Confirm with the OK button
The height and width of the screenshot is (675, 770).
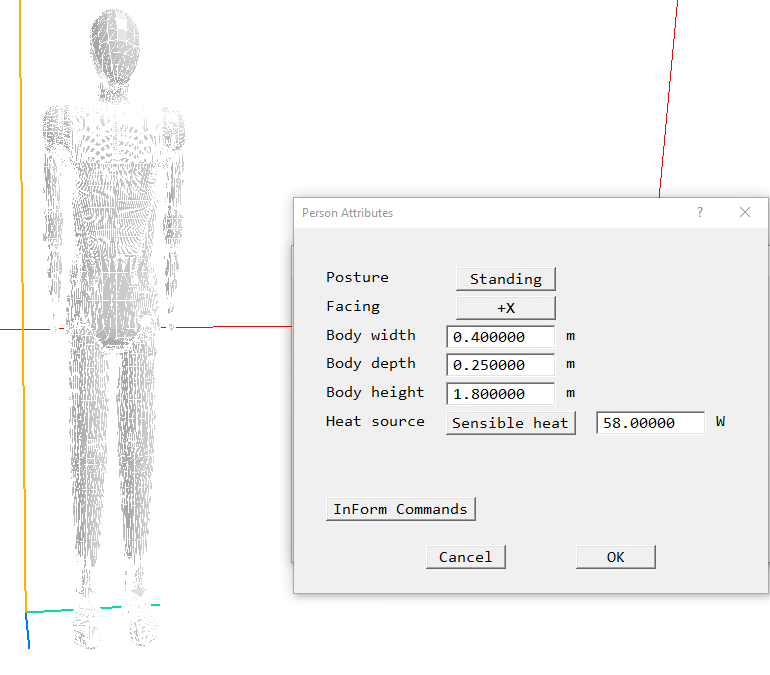[x=615, y=557]
